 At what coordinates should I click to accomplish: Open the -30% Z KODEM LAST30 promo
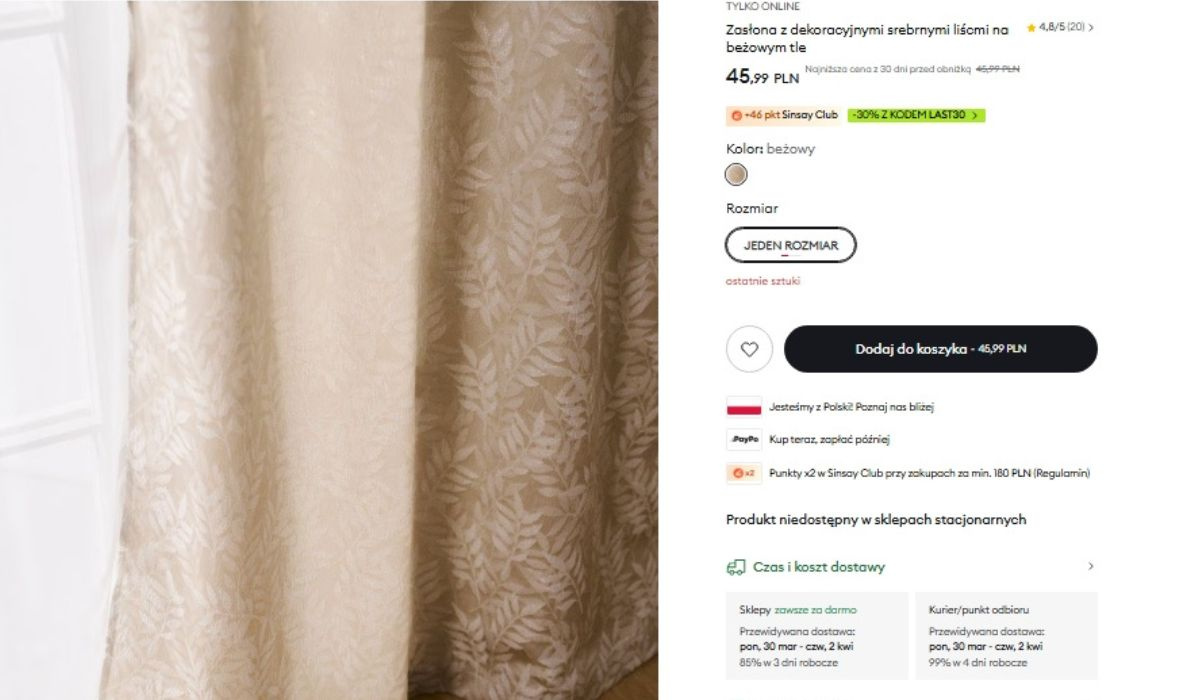click(915, 115)
